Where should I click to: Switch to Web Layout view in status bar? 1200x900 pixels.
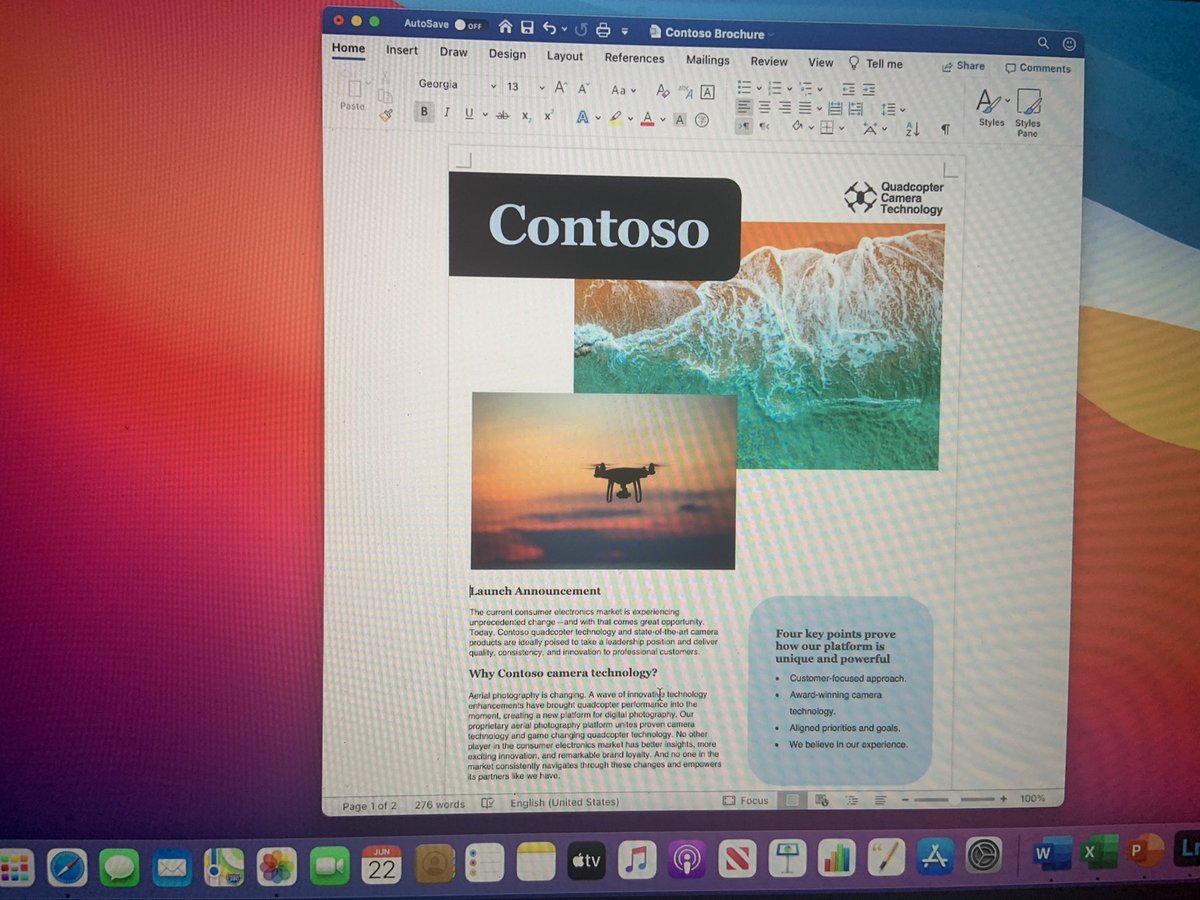click(x=822, y=800)
